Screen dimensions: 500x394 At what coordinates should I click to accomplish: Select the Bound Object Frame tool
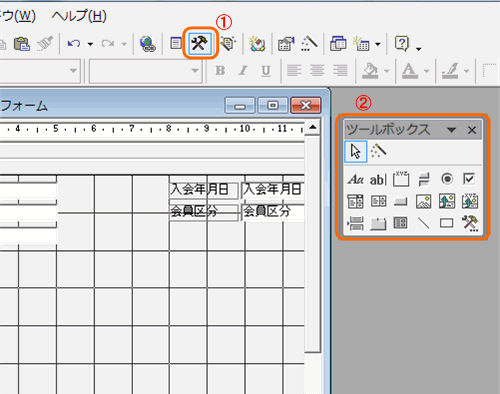pyautogui.click(x=470, y=201)
